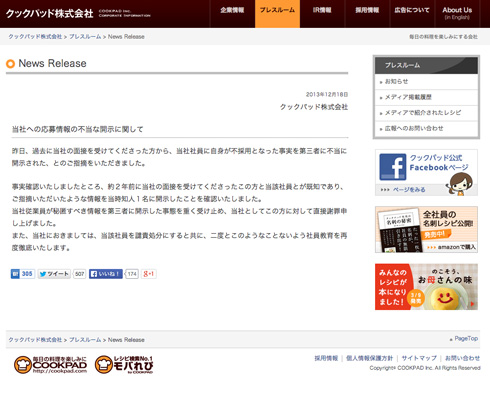Click the 毎日の料理を楽しみにする会社 tagline

coord(443,37)
